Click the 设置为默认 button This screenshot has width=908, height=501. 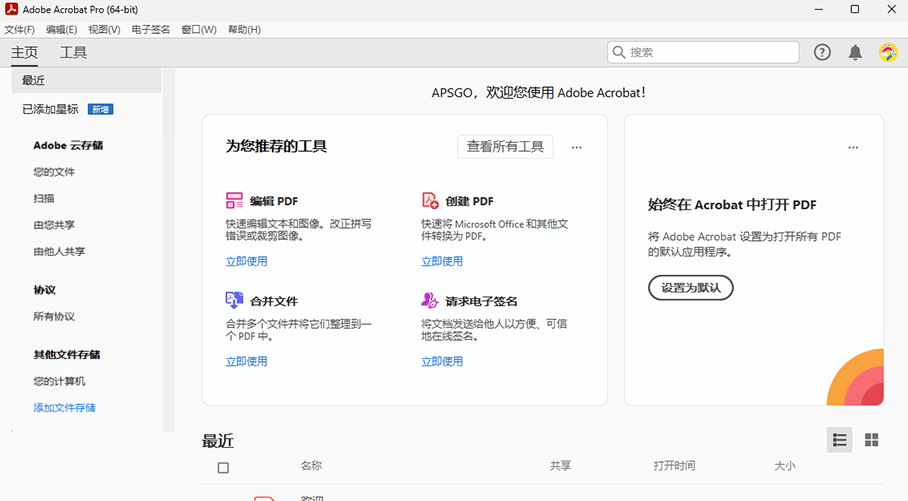(x=691, y=288)
